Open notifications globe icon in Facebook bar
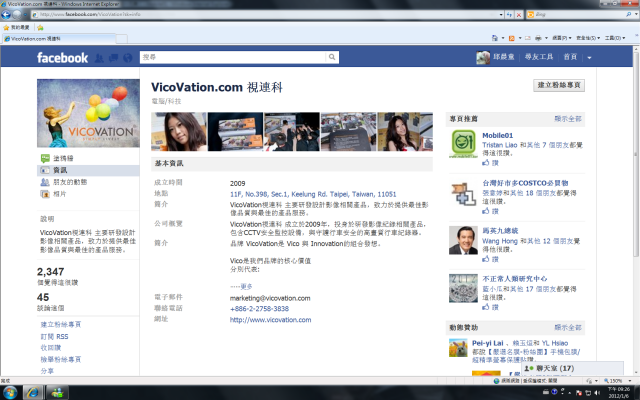Image resolution: width=640 pixels, height=400 pixels. 128,58
